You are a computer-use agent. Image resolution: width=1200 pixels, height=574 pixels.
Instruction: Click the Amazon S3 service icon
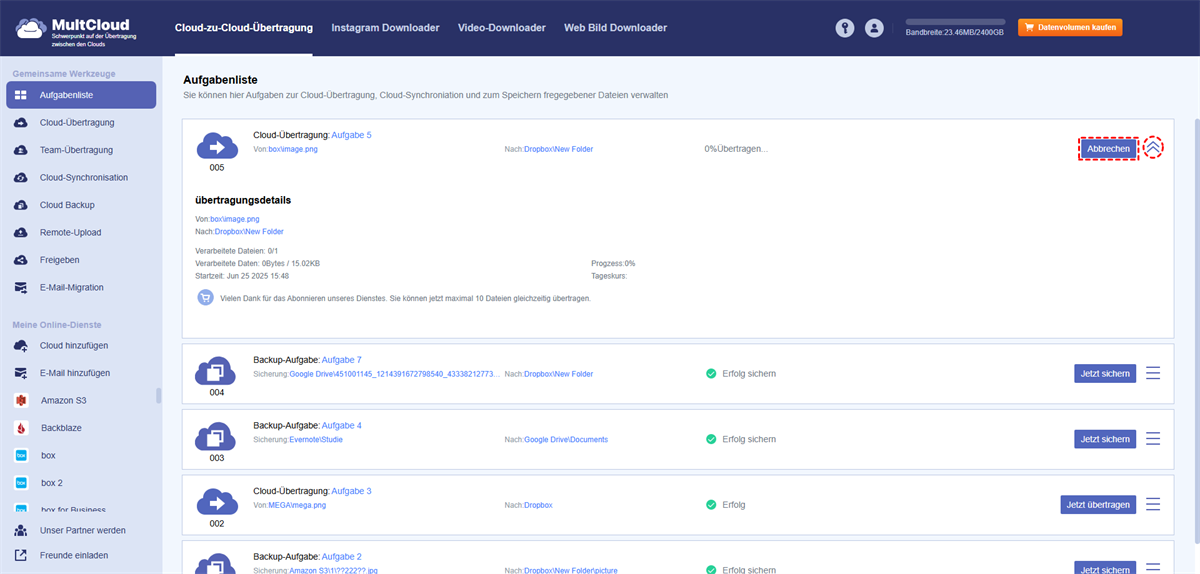point(21,400)
